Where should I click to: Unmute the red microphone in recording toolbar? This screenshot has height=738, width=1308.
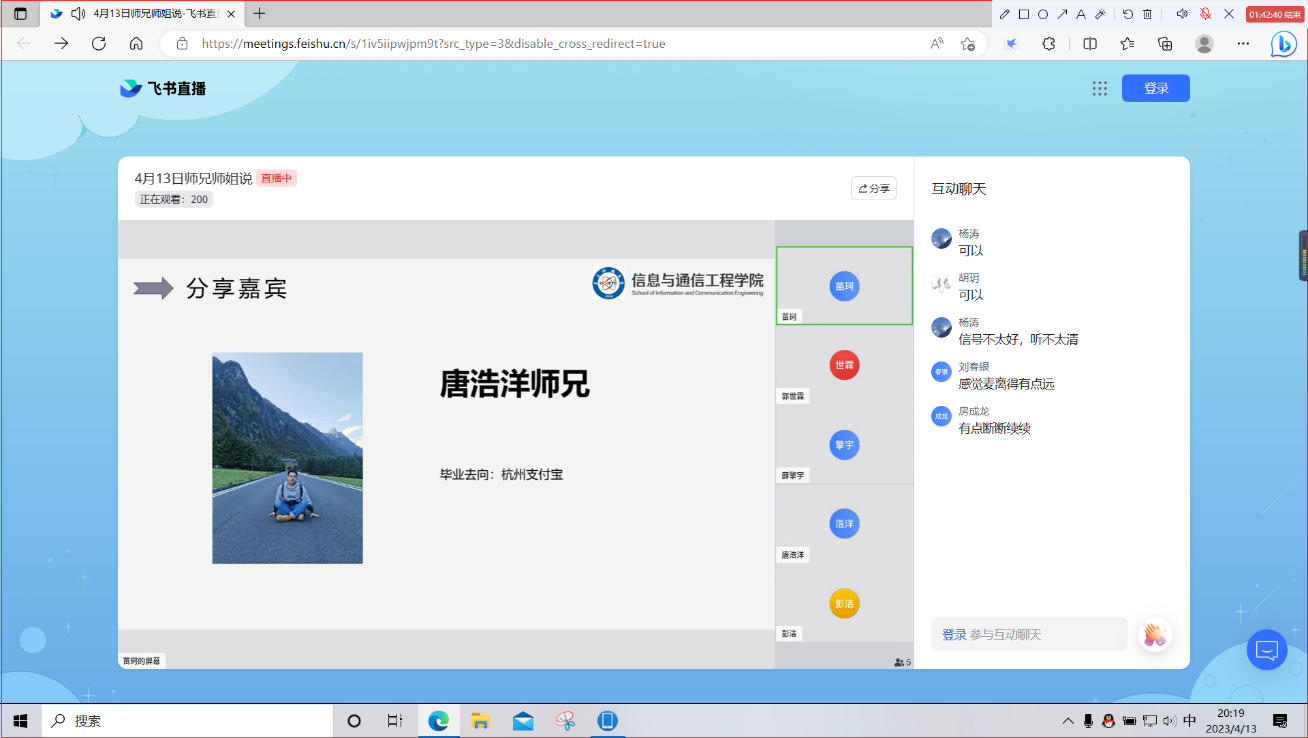click(1205, 14)
